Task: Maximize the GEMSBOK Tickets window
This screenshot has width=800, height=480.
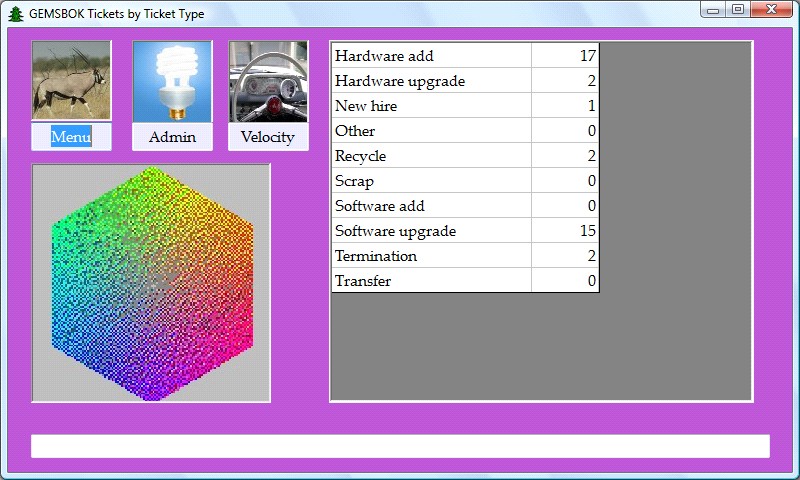Action: pos(738,10)
